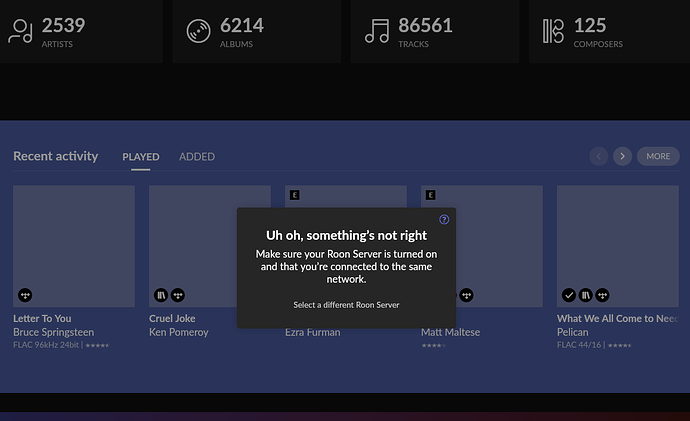Open 'Cruel Joke' title
The image size is (690, 421).
pyautogui.click(x=172, y=318)
